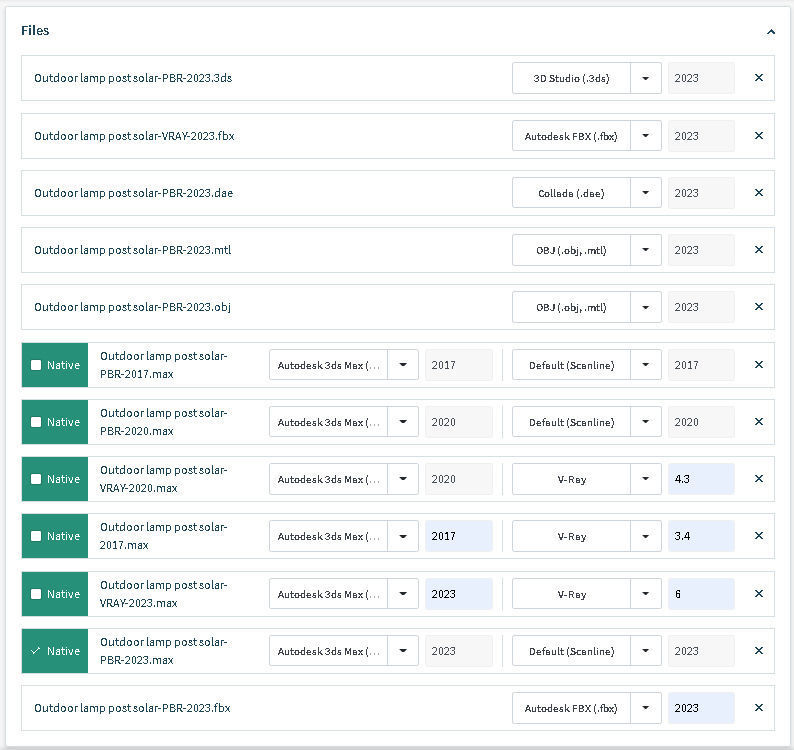
Task: Click the Files section heading
Action: pos(35,31)
